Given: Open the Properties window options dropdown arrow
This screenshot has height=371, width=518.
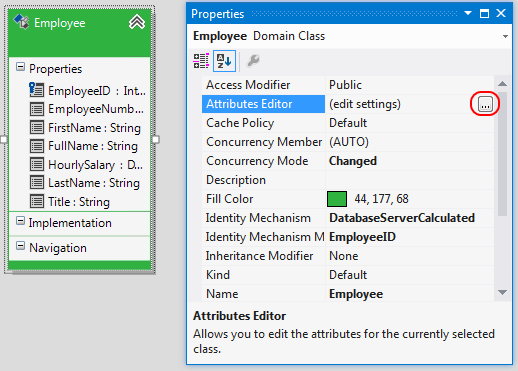Looking at the screenshot, I should pyautogui.click(x=468, y=13).
